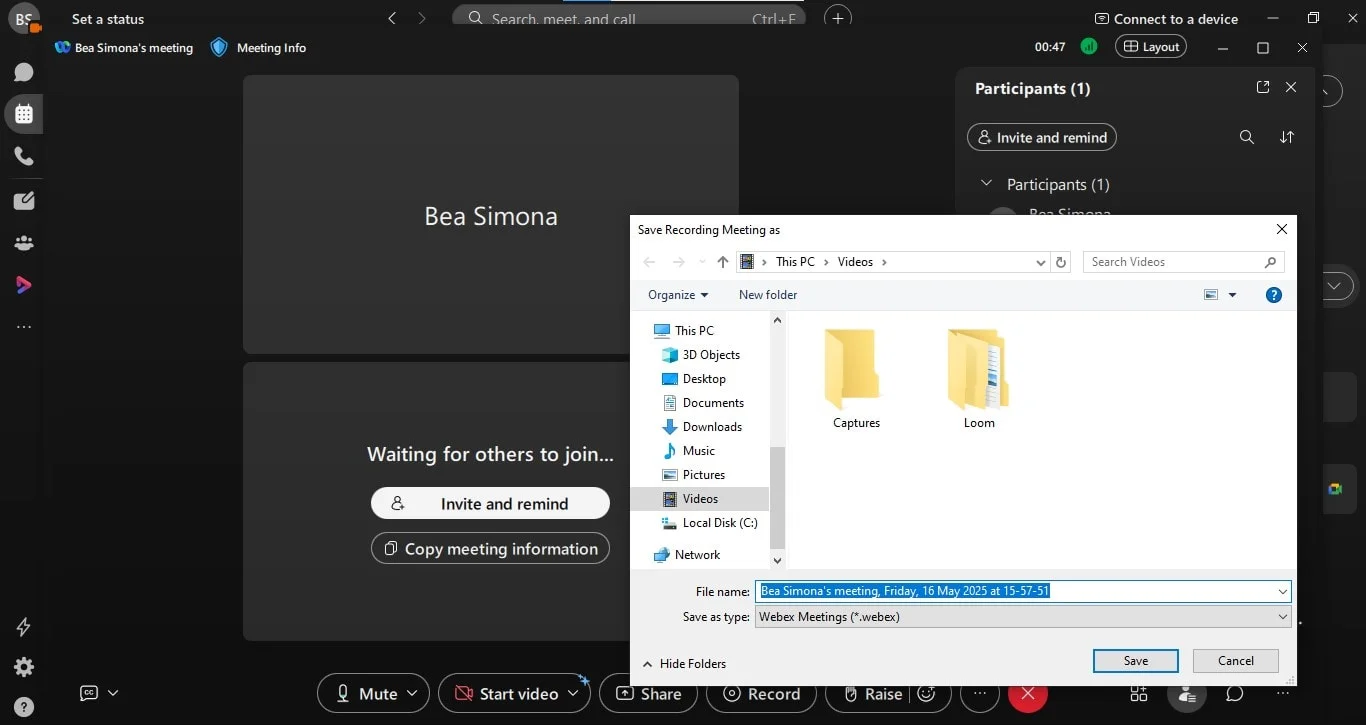Open the Teams icon in the sidebar
The height and width of the screenshot is (725, 1366).
[24, 243]
